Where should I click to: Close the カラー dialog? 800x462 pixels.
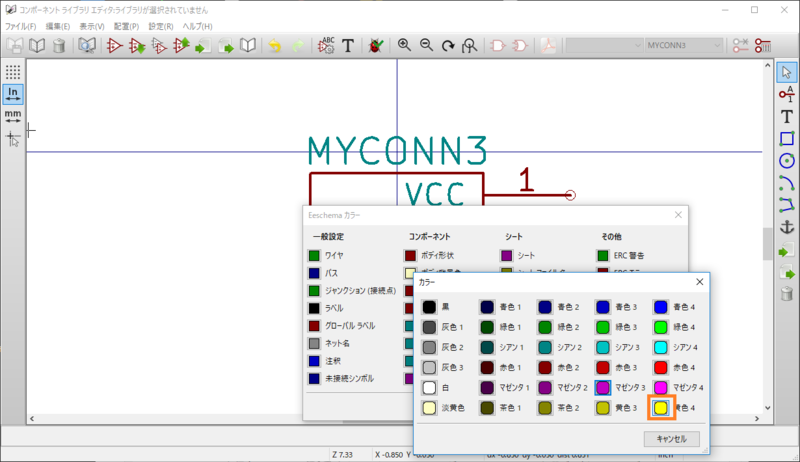point(699,282)
